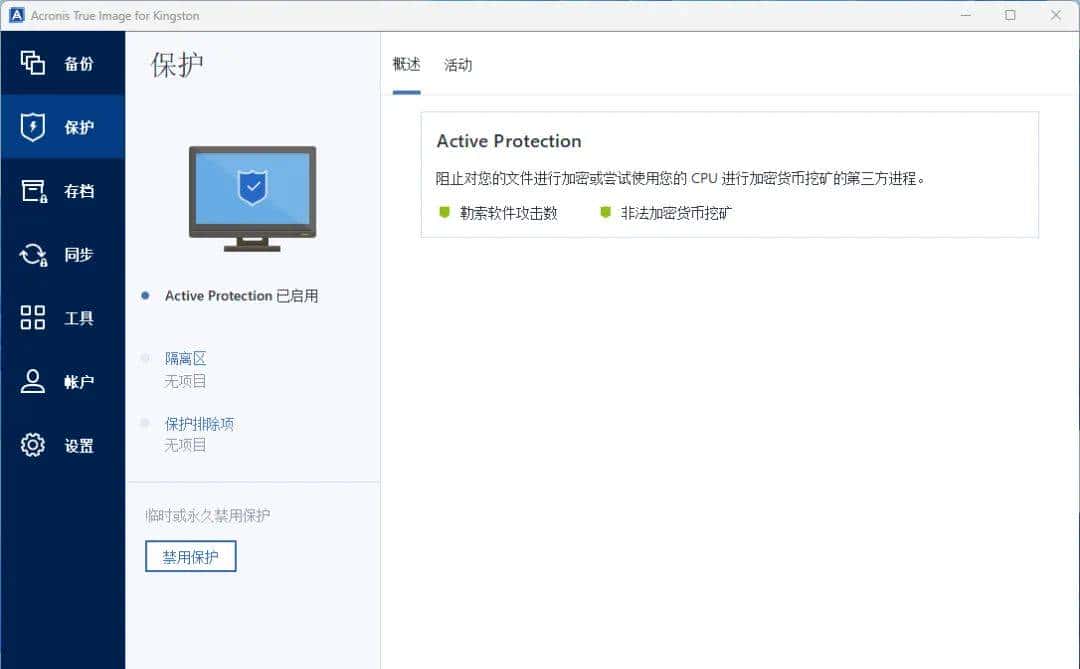This screenshot has width=1080, height=669.
Task: Click the blue status dot beside Active Protection
Action: click(x=147, y=296)
